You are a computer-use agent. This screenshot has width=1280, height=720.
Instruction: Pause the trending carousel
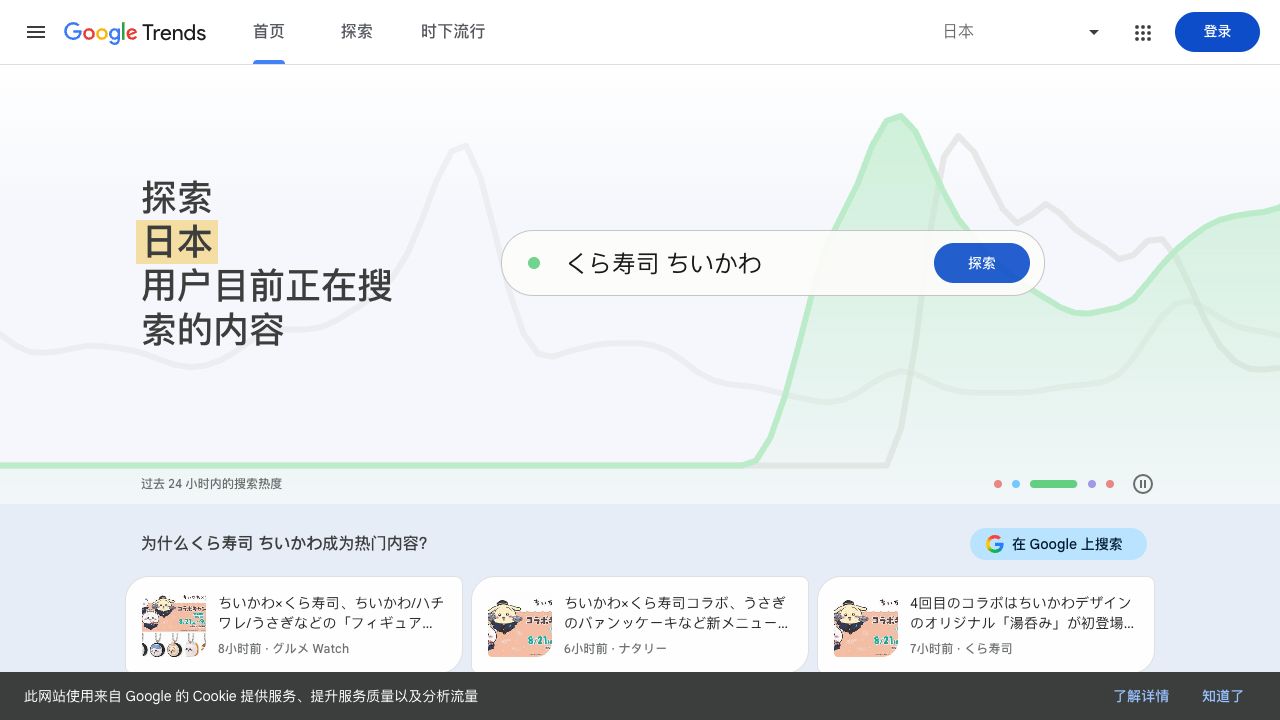click(x=1143, y=484)
